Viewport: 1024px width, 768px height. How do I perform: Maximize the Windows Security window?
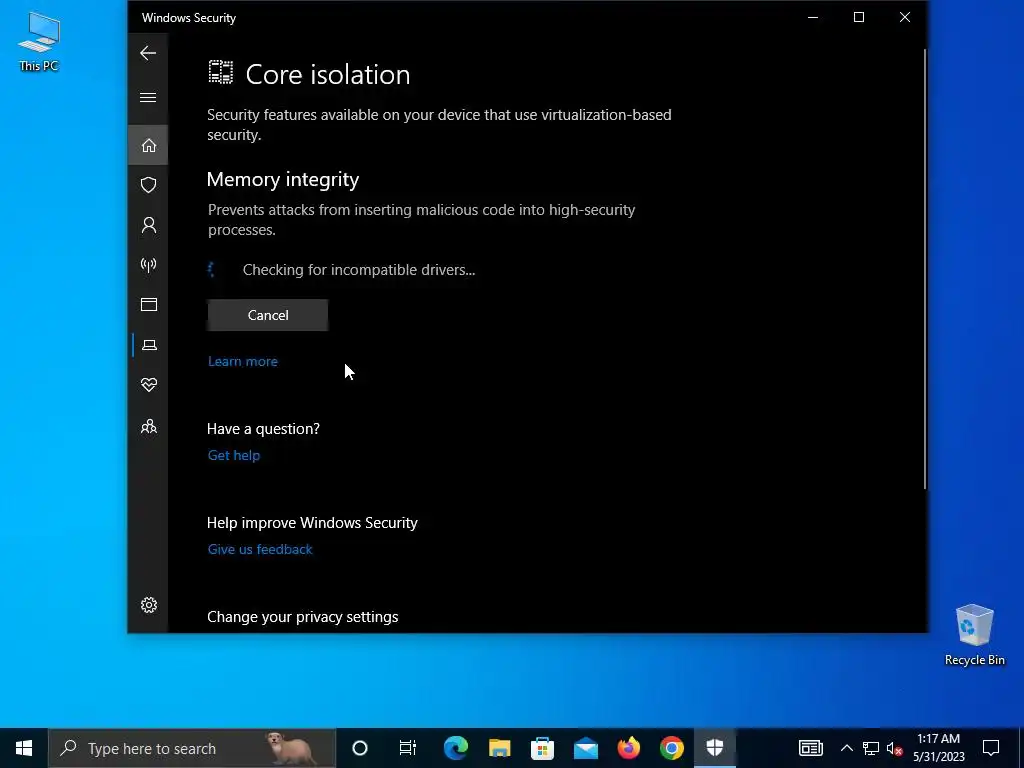point(859,18)
